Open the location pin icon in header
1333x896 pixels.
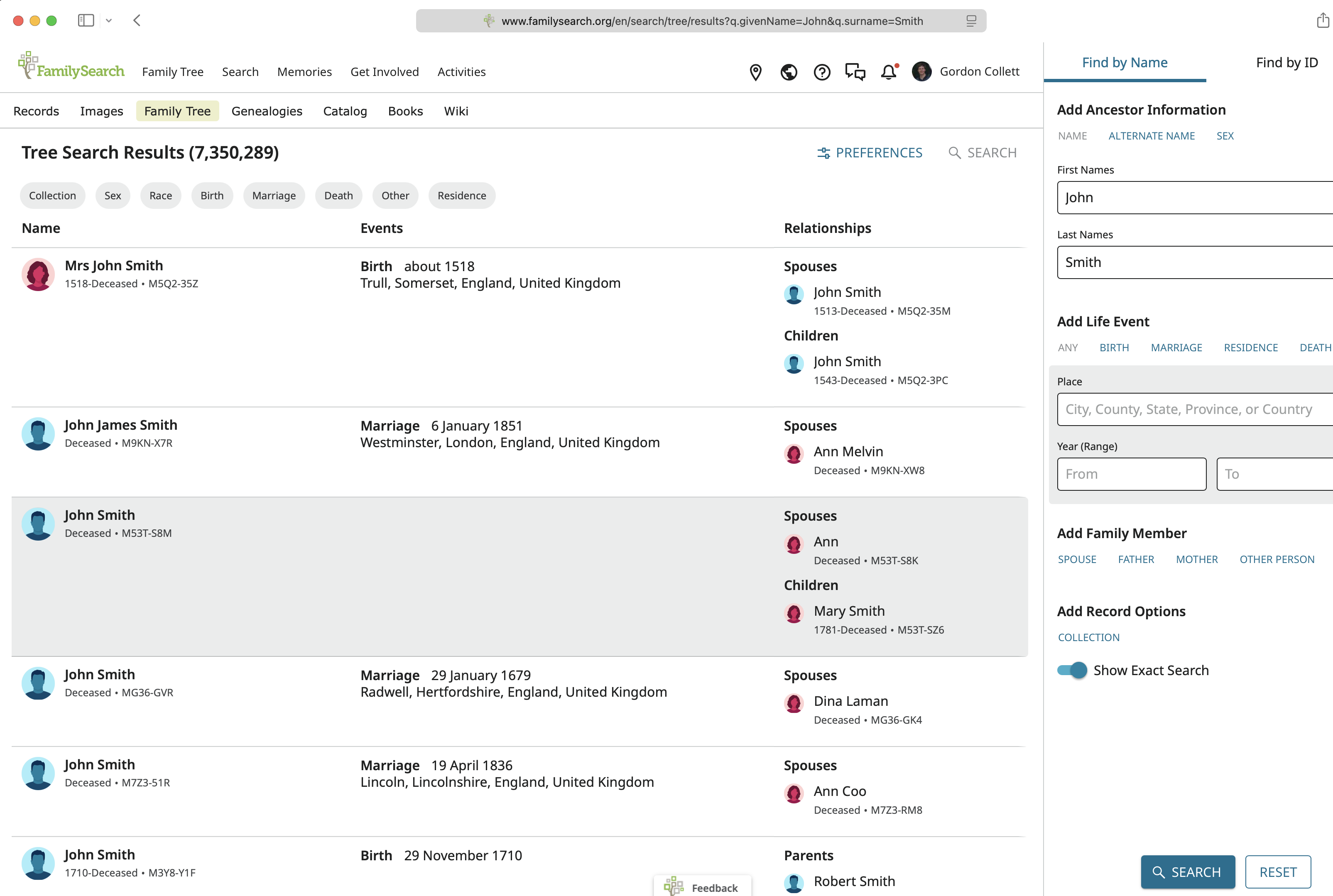click(x=755, y=72)
